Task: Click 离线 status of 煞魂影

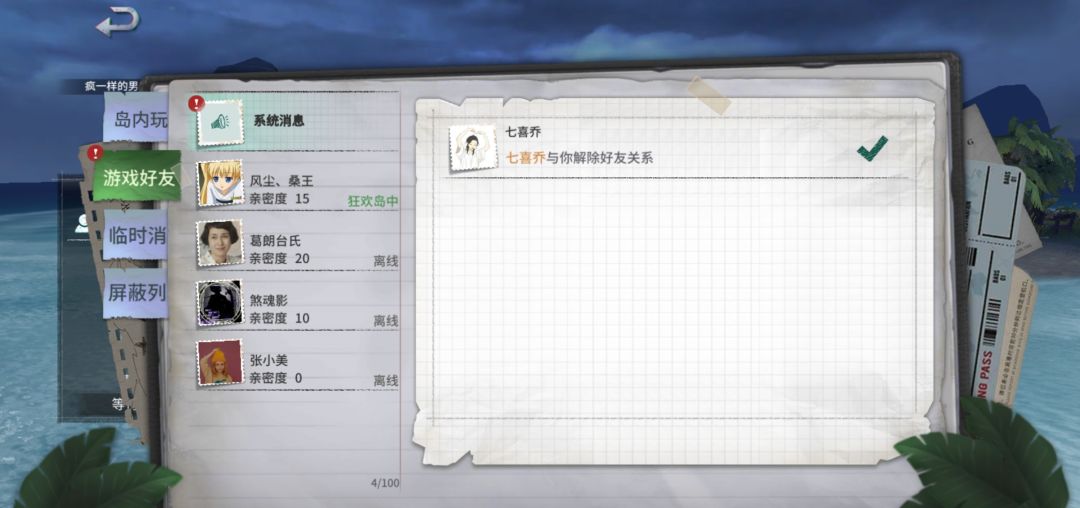Action: tap(386, 321)
